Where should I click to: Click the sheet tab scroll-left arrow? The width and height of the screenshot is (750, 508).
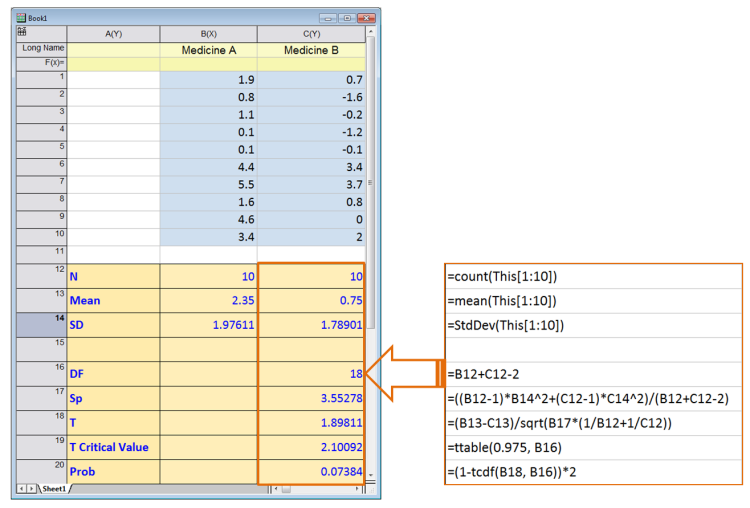click(x=21, y=489)
